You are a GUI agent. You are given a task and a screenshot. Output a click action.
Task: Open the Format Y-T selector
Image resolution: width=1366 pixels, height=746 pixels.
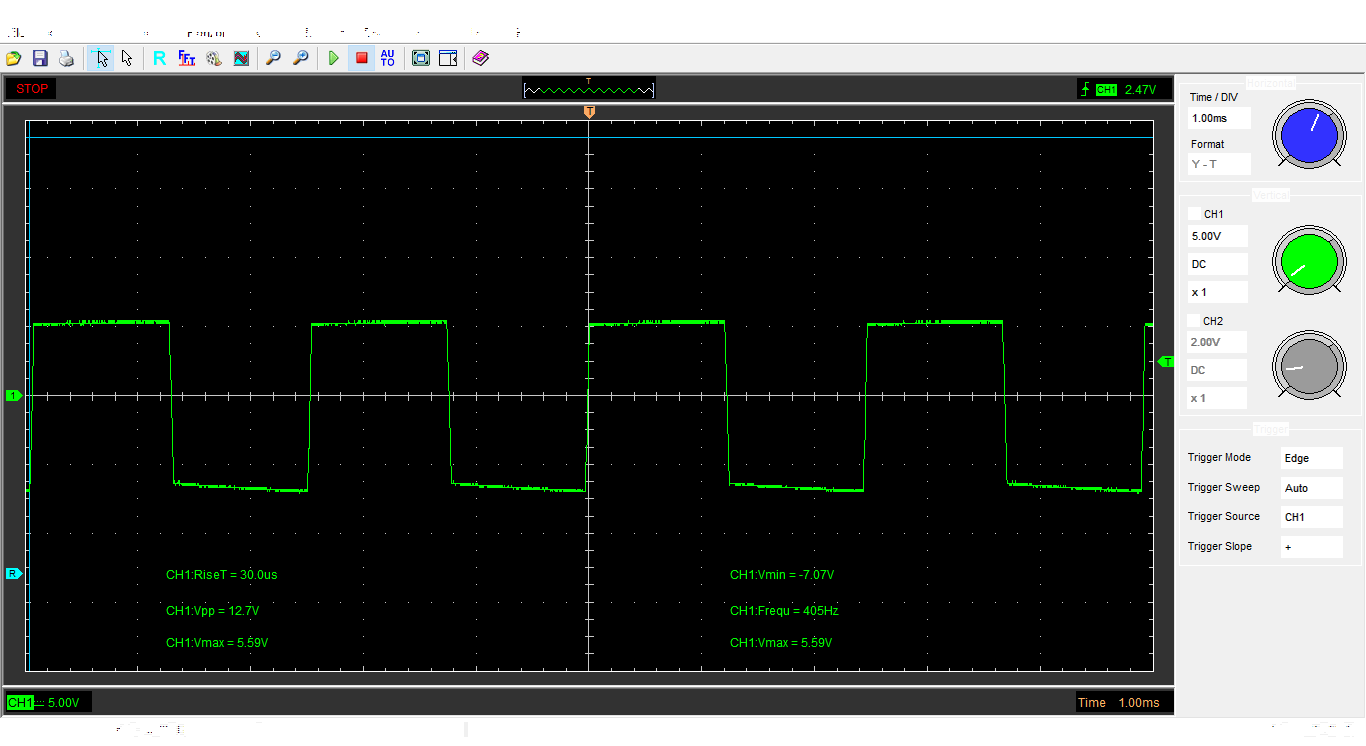(1219, 163)
